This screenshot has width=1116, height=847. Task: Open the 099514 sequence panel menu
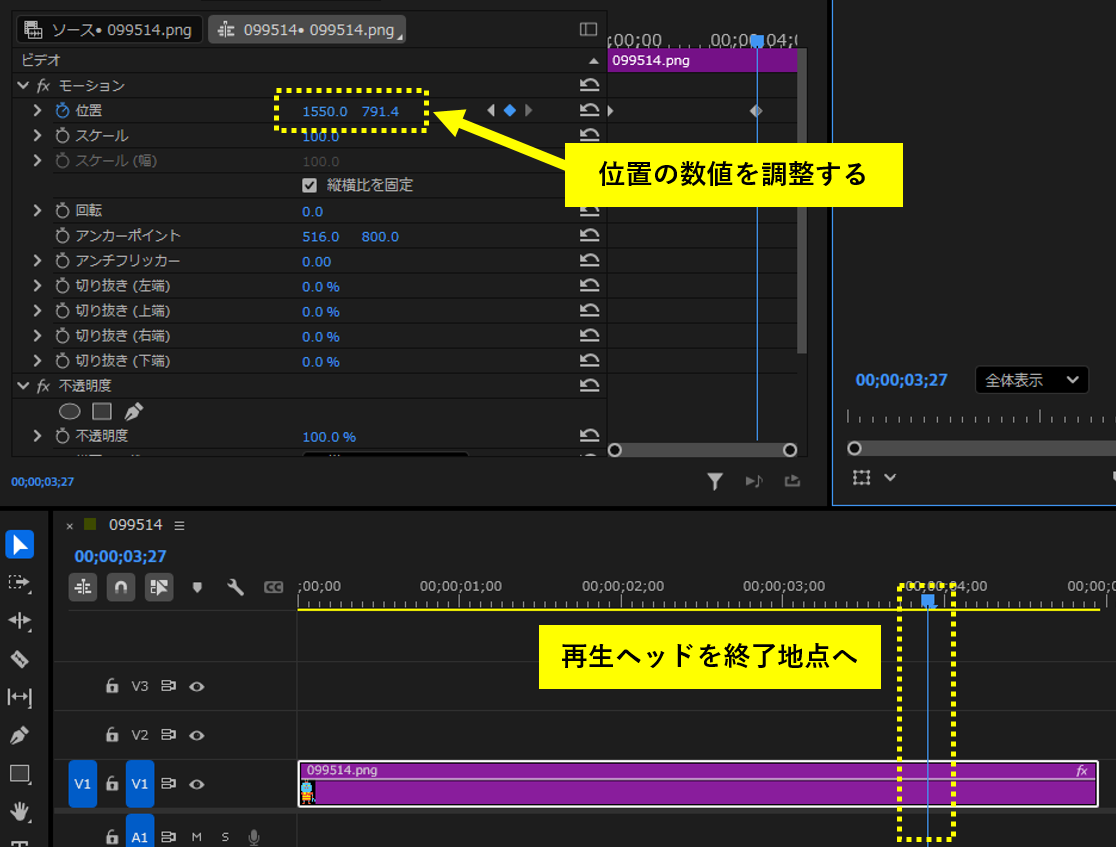[180, 525]
